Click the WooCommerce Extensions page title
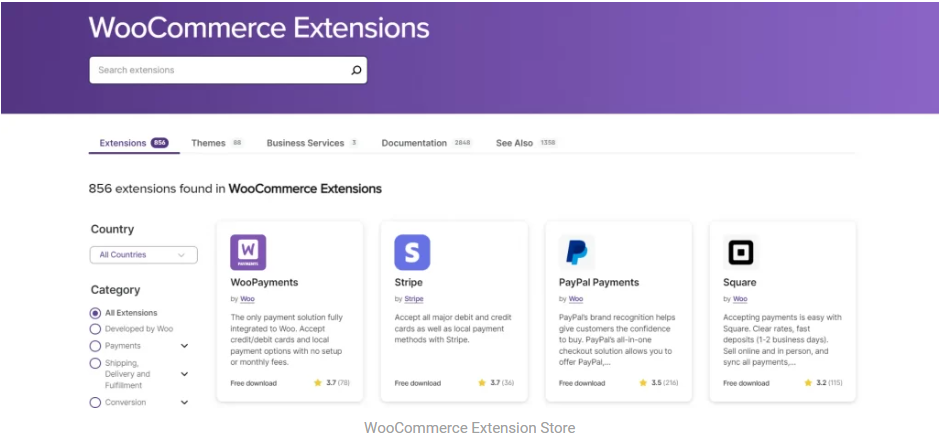 (x=259, y=28)
